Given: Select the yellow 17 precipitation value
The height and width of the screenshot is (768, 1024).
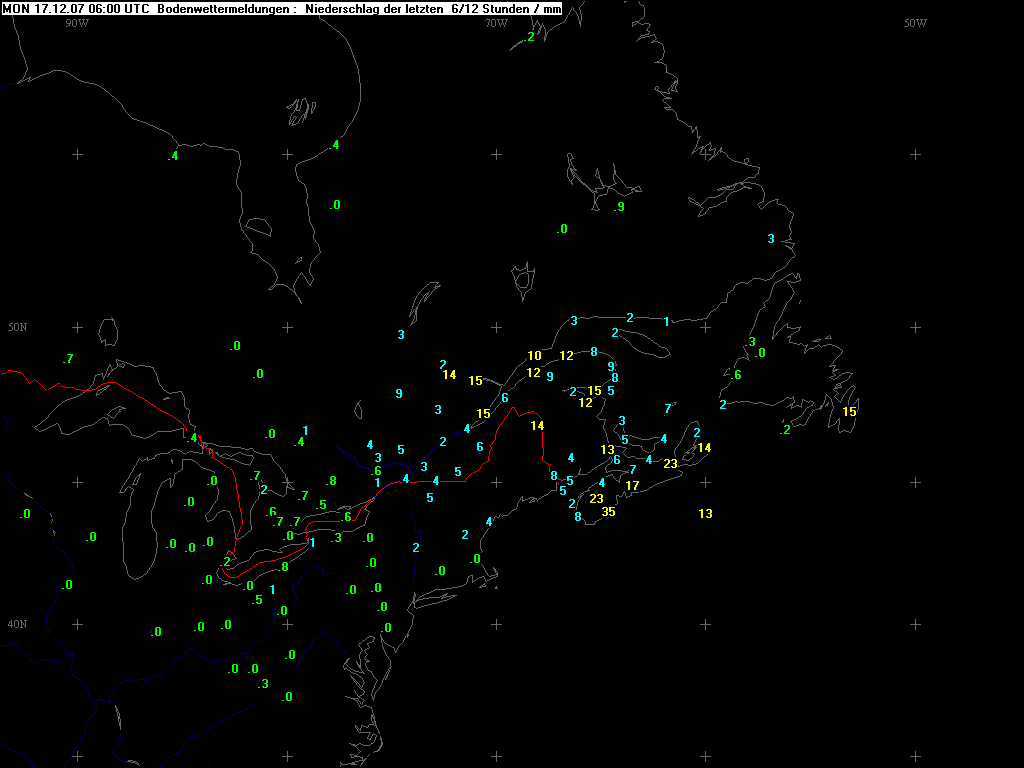Looking at the screenshot, I should click(x=632, y=486).
